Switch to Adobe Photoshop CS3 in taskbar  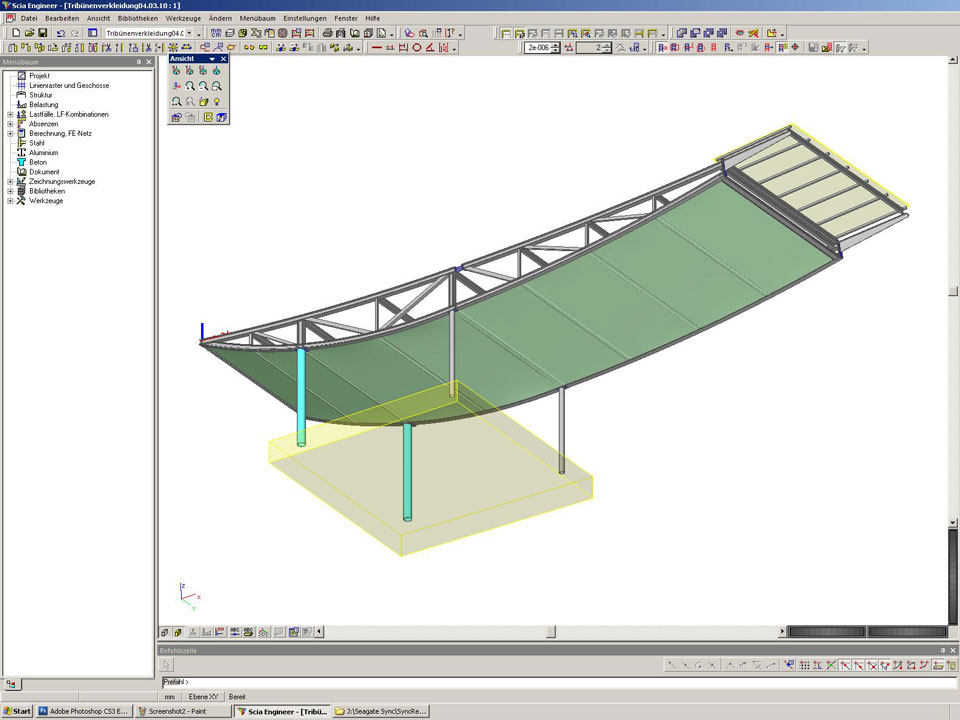tap(84, 711)
